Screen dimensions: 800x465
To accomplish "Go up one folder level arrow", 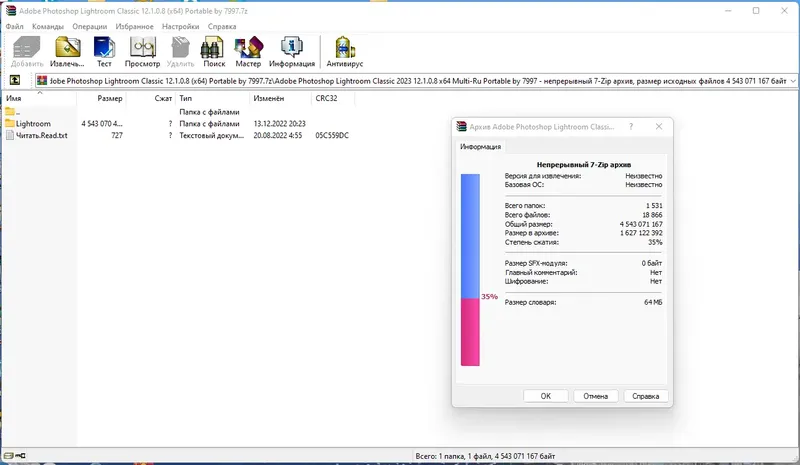I will coord(15,80).
